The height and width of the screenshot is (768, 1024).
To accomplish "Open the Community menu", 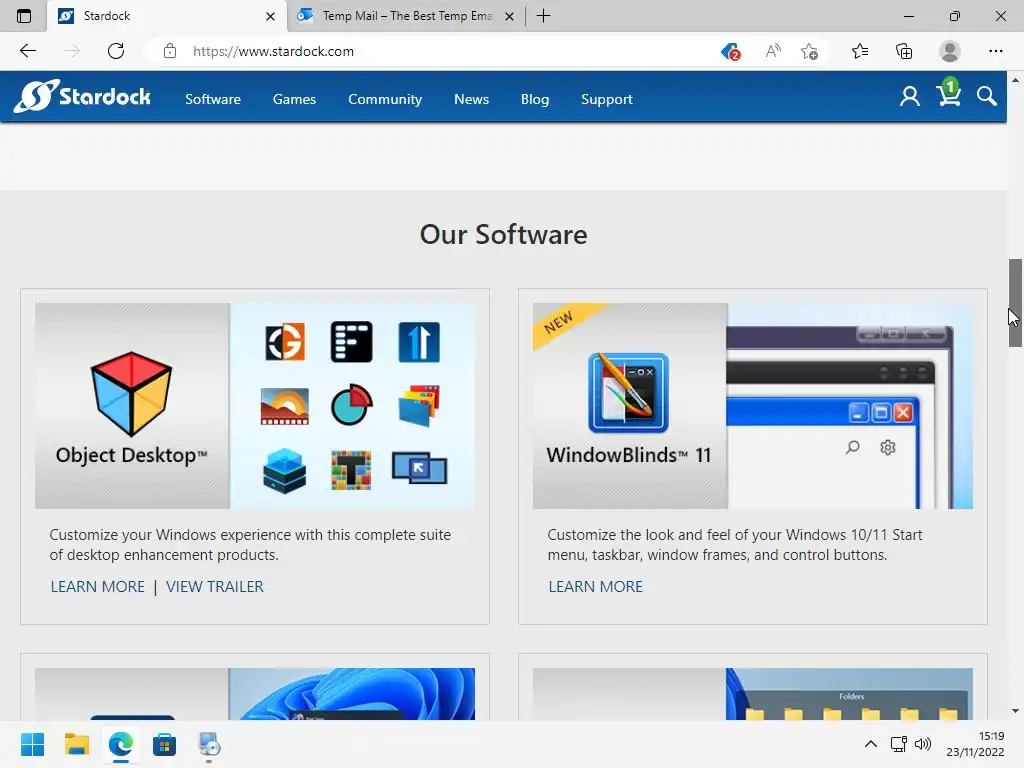I will pos(385,99).
